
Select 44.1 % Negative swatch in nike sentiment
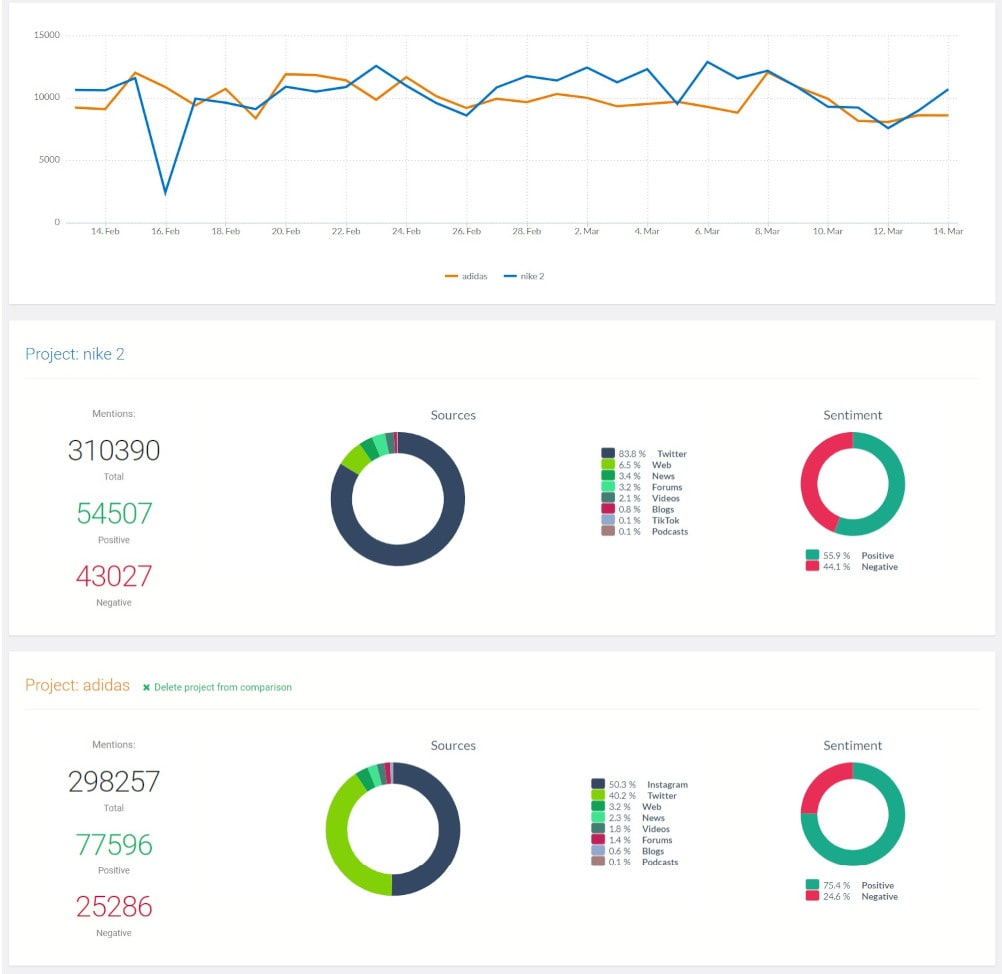(x=812, y=566)
